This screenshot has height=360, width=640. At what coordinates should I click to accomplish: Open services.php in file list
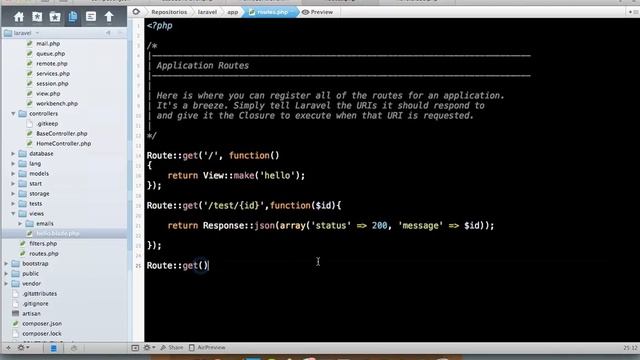click(53, 73)
